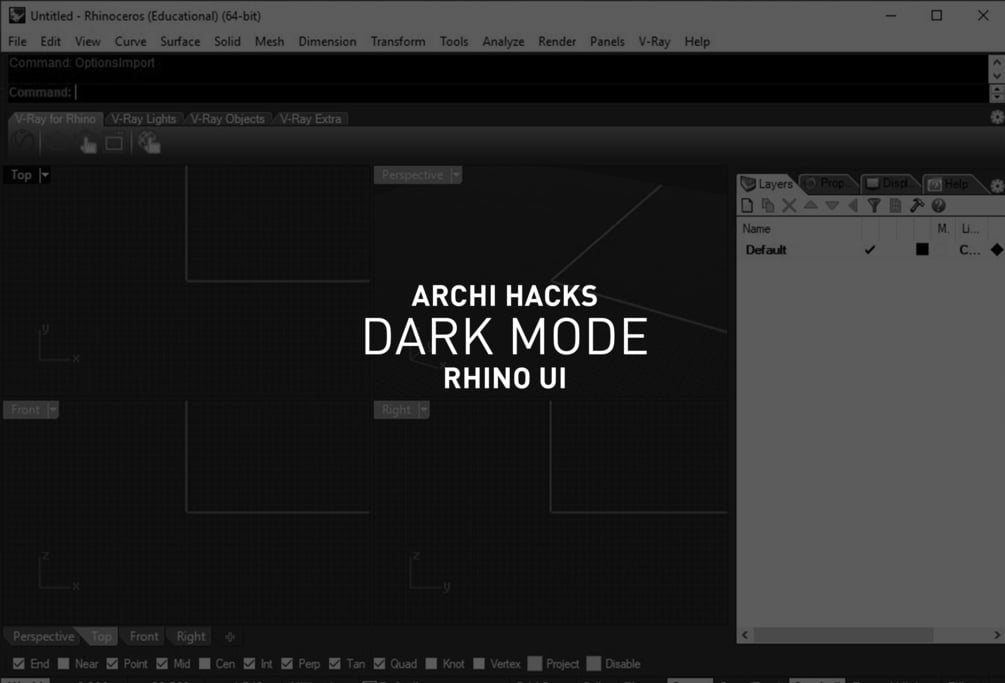Click the left triangle move-up-parent icon

pos(852,205)
